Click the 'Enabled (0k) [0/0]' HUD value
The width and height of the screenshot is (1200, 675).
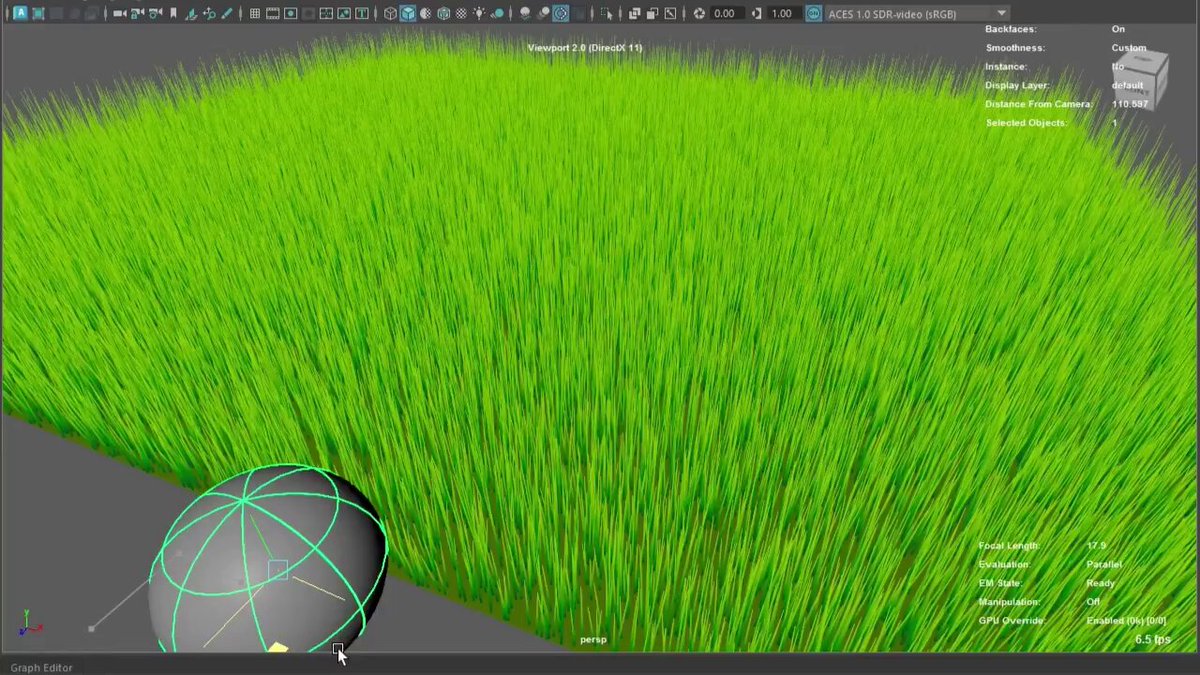pyautogui.click(x=1126, y=621)
